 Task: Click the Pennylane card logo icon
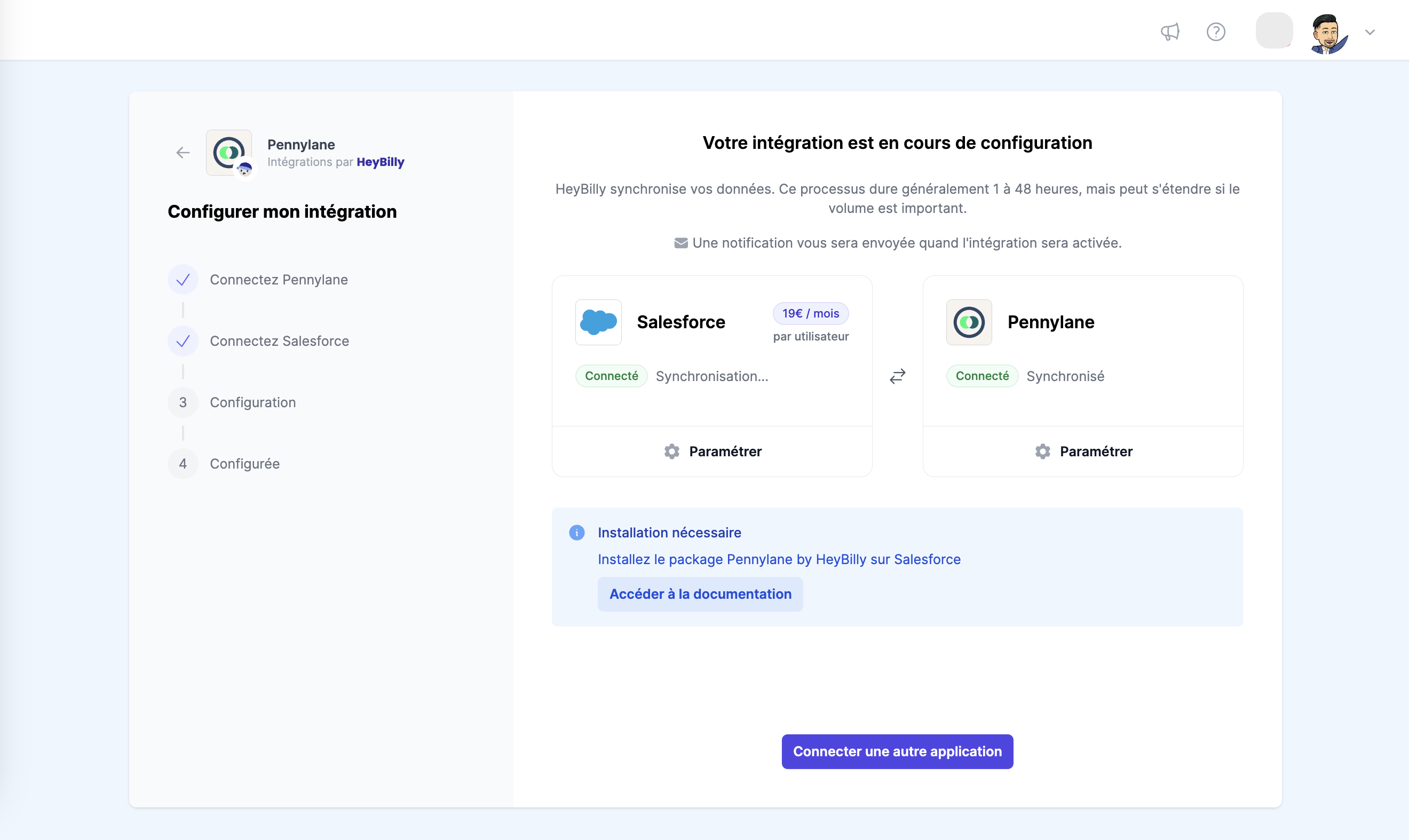[x=969, y=322]
